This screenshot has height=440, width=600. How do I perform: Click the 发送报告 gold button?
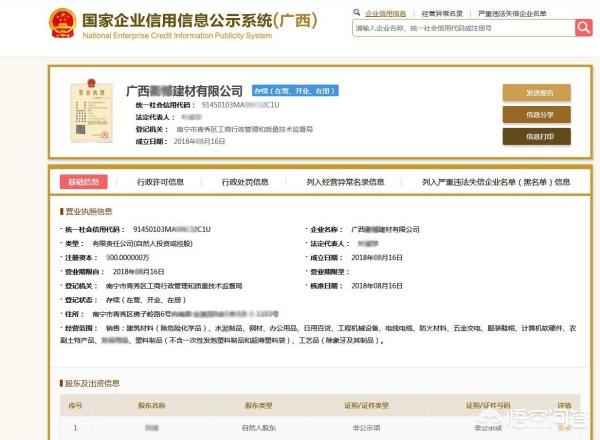tap(536, 93)
